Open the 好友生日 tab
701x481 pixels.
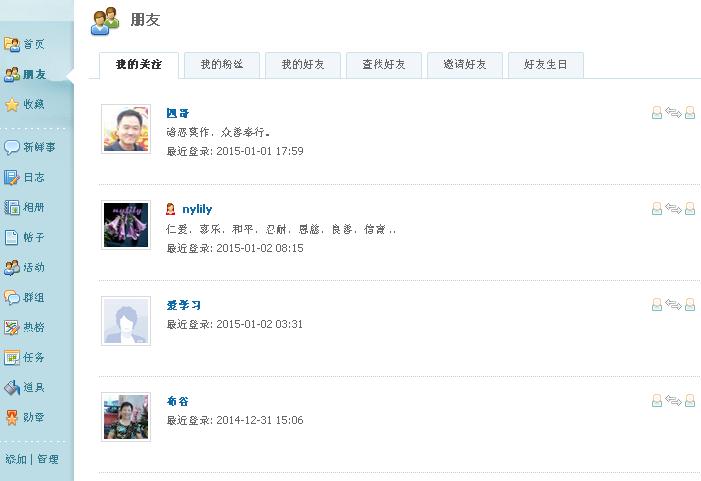click(545, 65)
